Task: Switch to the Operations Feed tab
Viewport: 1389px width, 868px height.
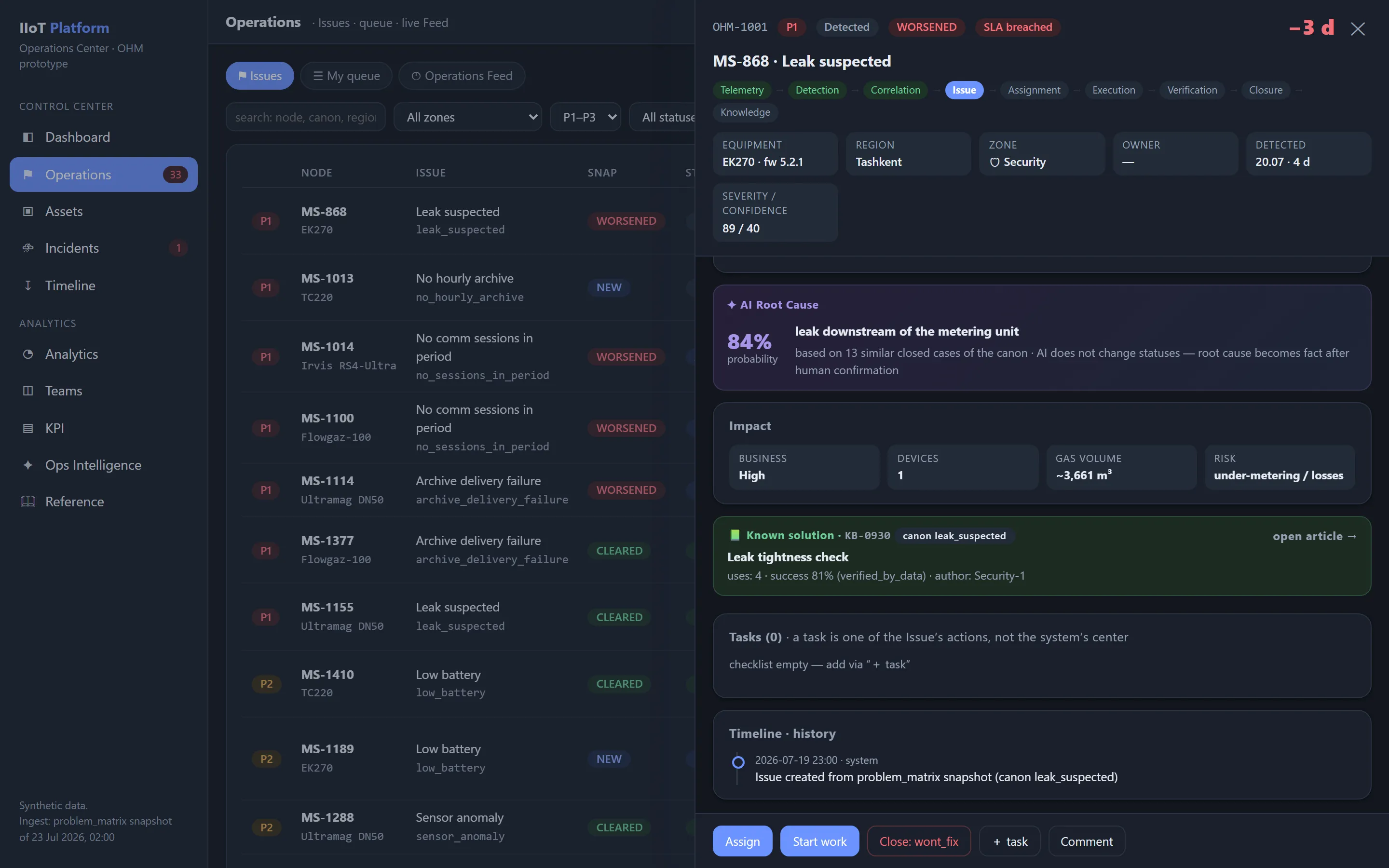Action: pos(462,76)
